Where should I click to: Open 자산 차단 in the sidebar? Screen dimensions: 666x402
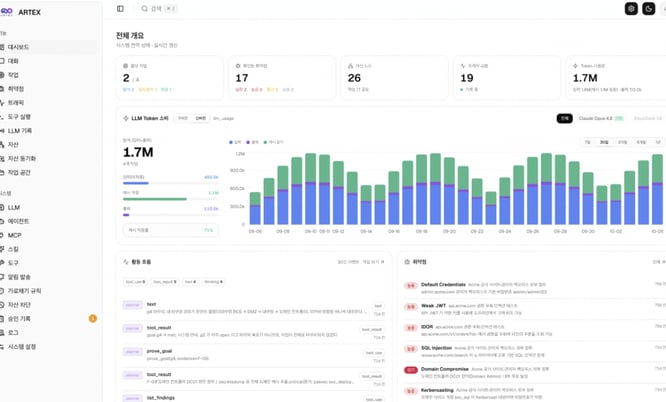pyautogui.click(x=49, y=305)
